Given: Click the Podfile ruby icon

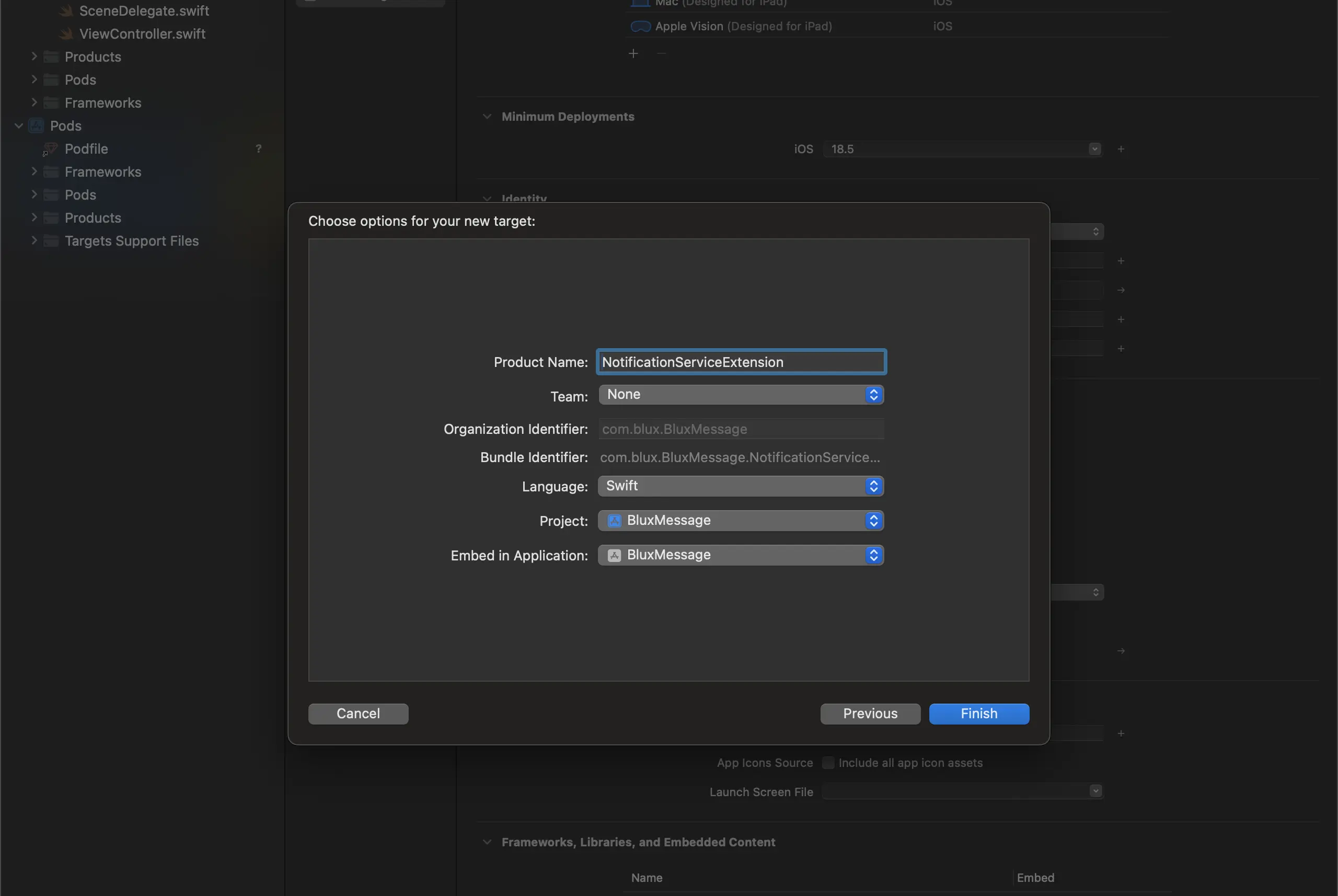Looking at the screenshot, I should tap(50, 148).
